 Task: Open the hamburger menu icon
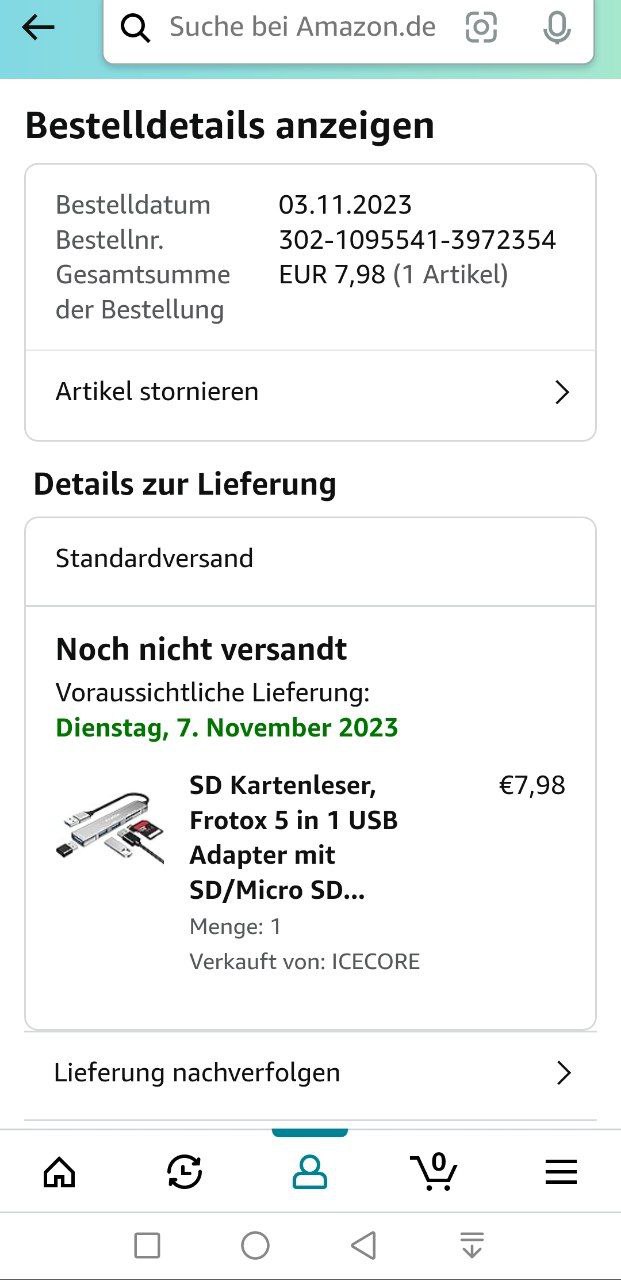561,1172
